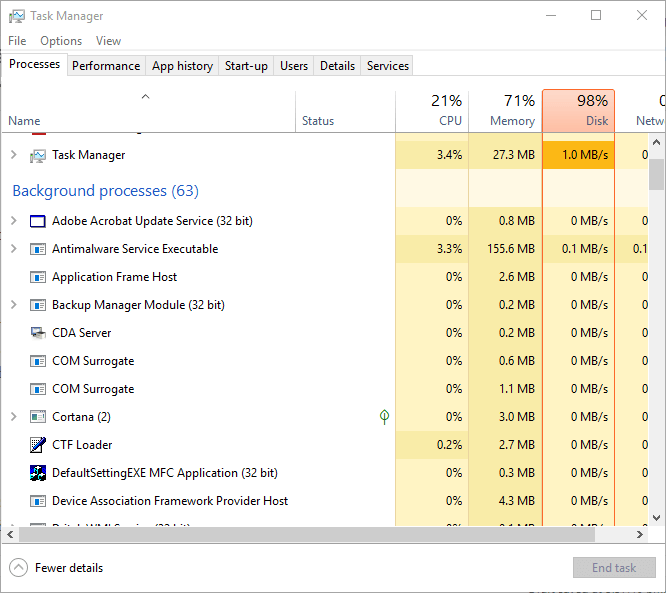The image size is (666, 593).
Task: Click the End task button
Action: (614, 568)
